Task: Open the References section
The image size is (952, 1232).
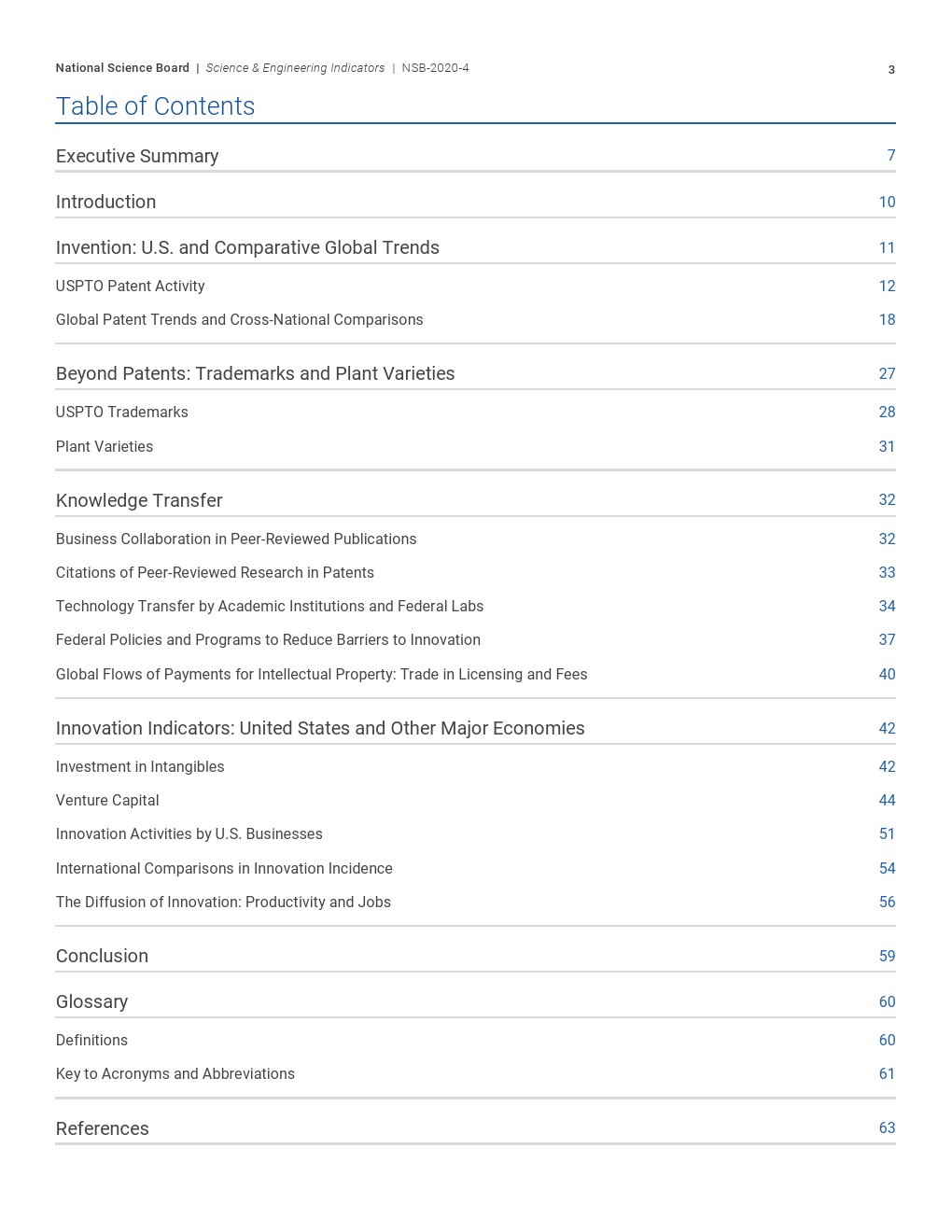Action: pyautogui.click(x=102, y=1128)
